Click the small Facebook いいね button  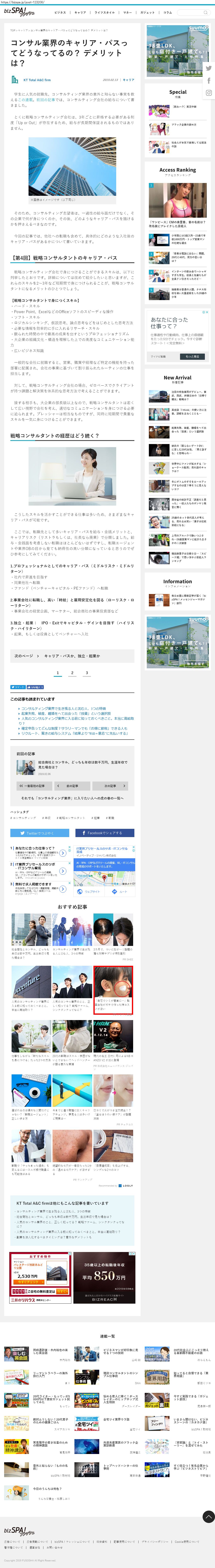pos(35,687)
